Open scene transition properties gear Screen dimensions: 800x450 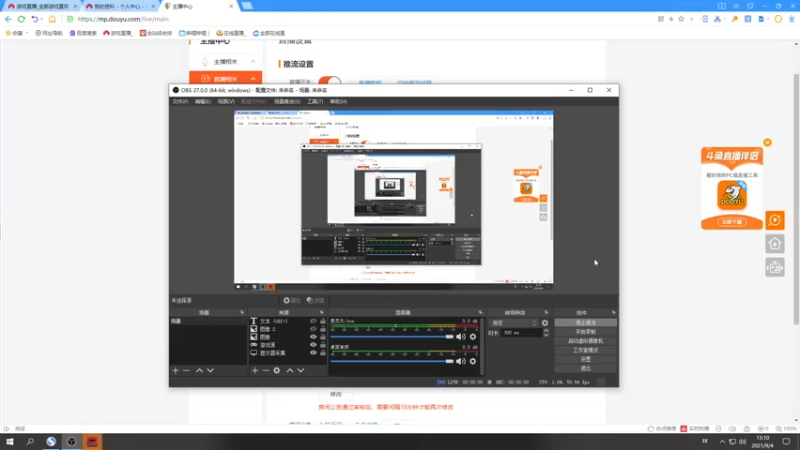545,323
